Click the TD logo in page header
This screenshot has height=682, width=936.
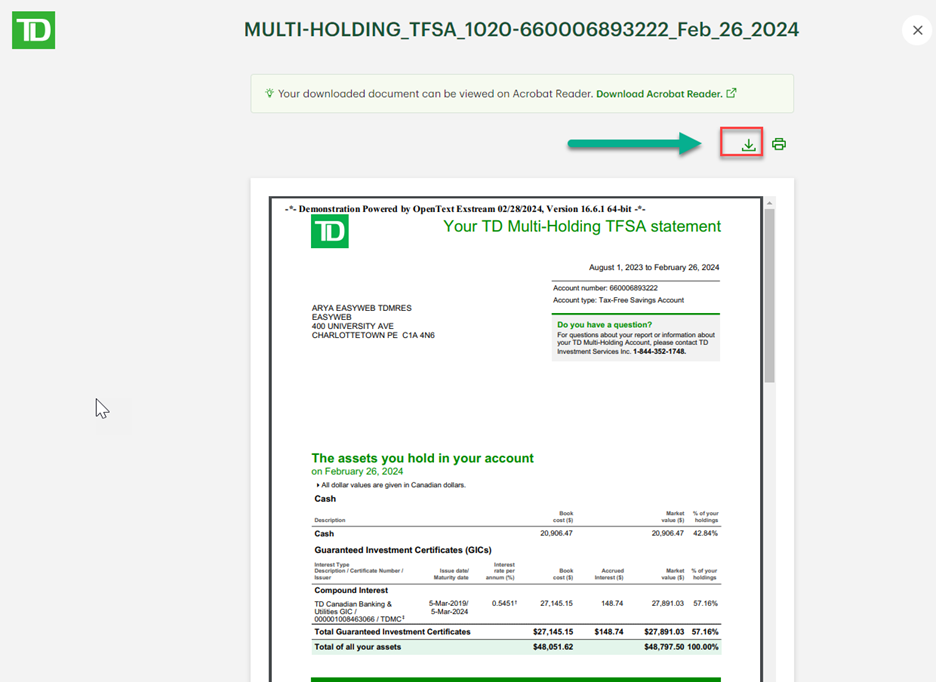click(33, 30)
